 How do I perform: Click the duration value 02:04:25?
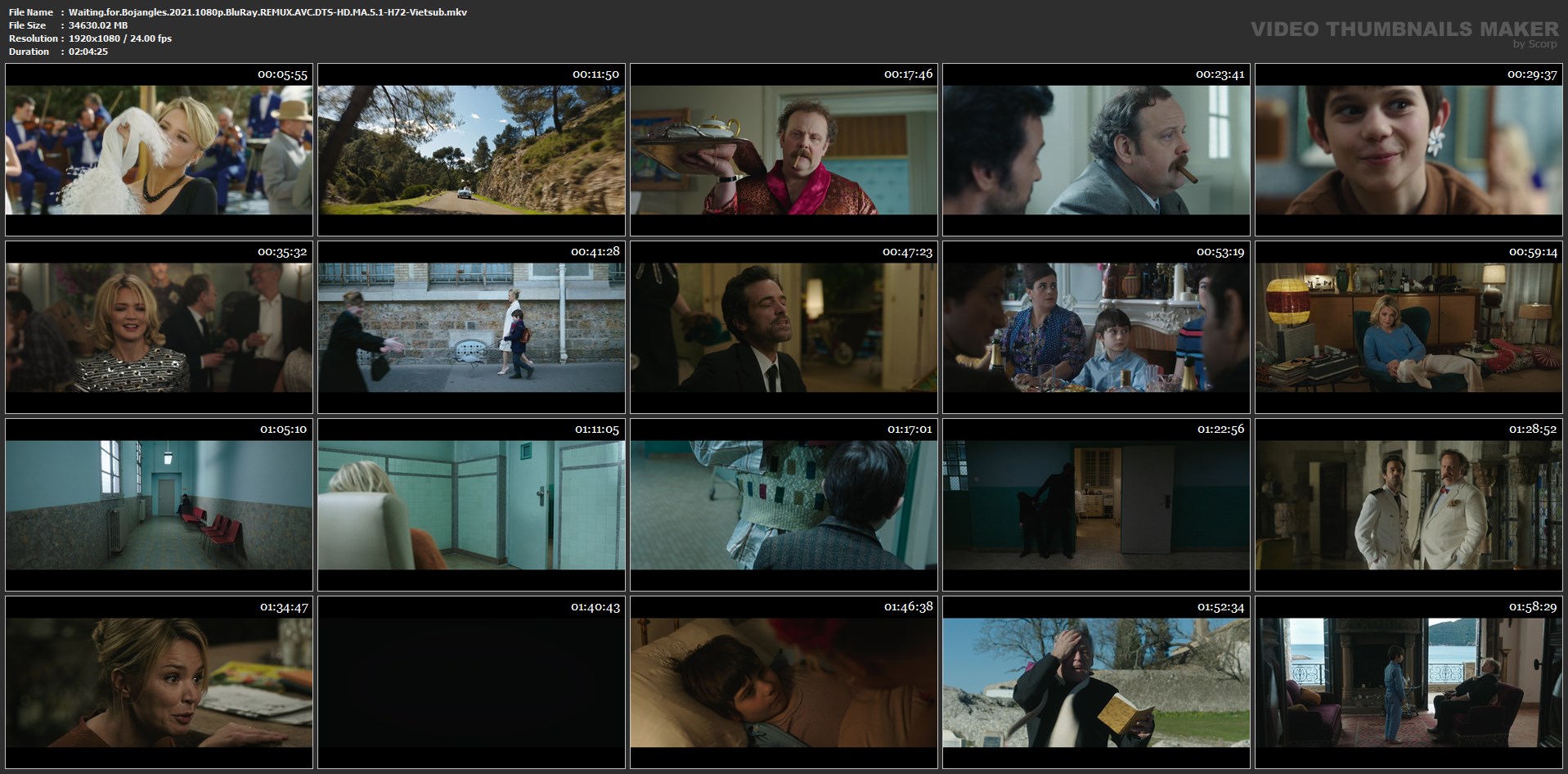(88, 52)
